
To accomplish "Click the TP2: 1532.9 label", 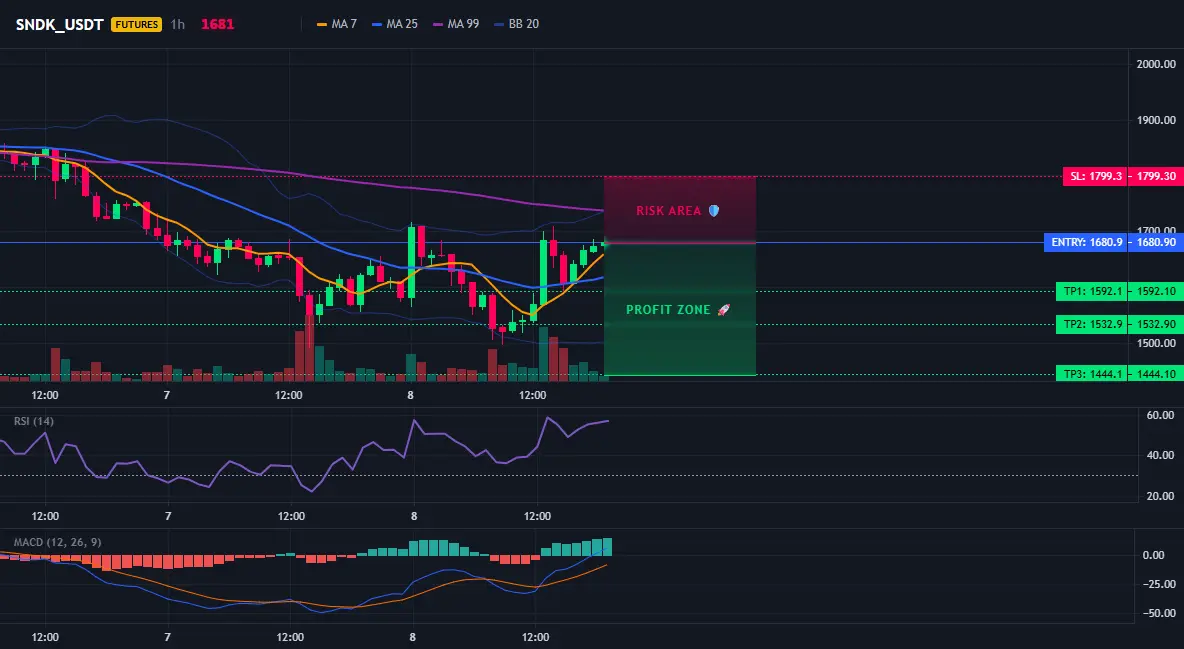I will coord(1093,325).
